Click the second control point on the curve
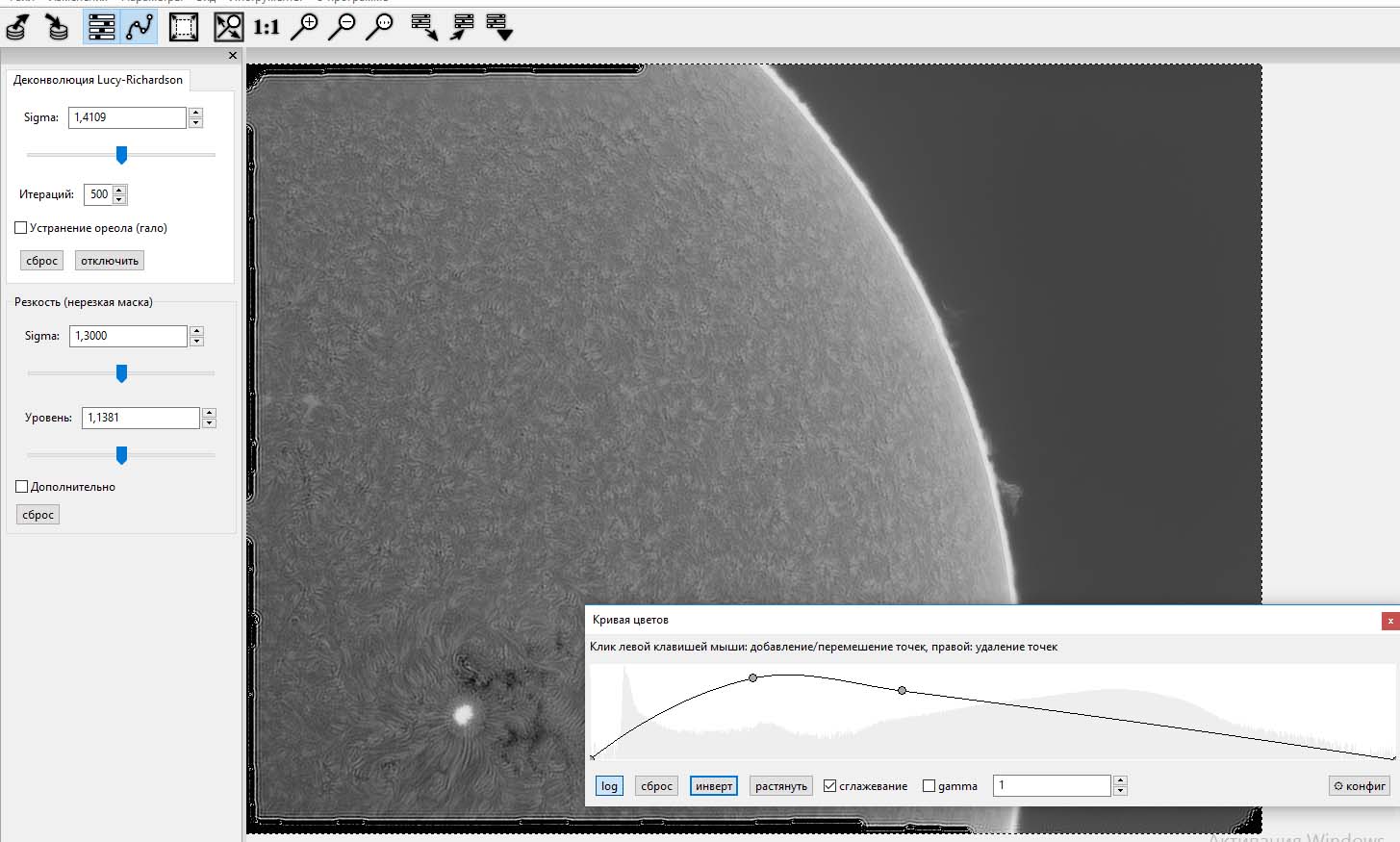 (902, 691)
